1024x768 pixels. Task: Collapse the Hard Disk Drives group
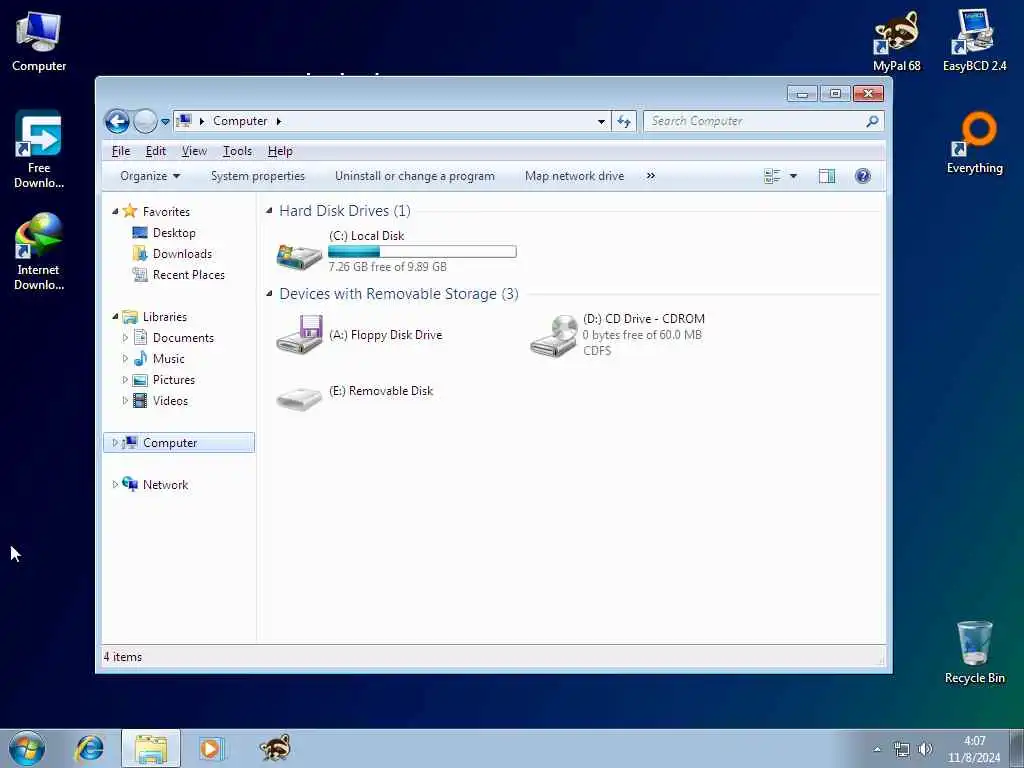269,210
